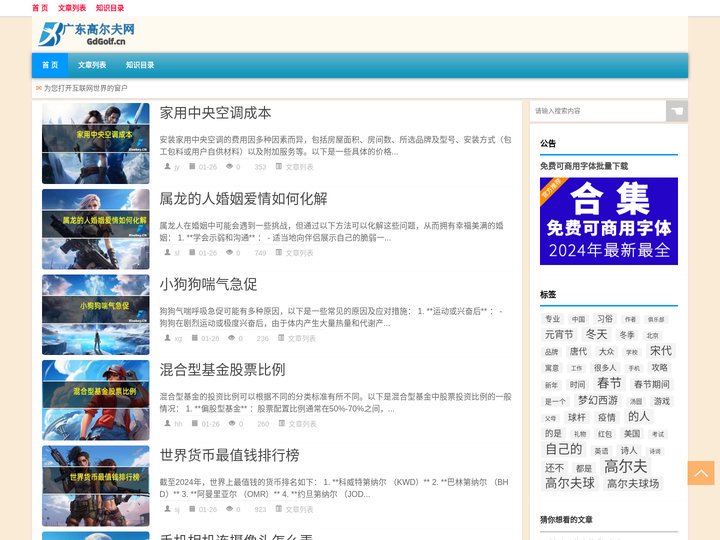Select the 专业 tag
The width and height of the screenshot is (720, 540).
(x=552, y=319)
